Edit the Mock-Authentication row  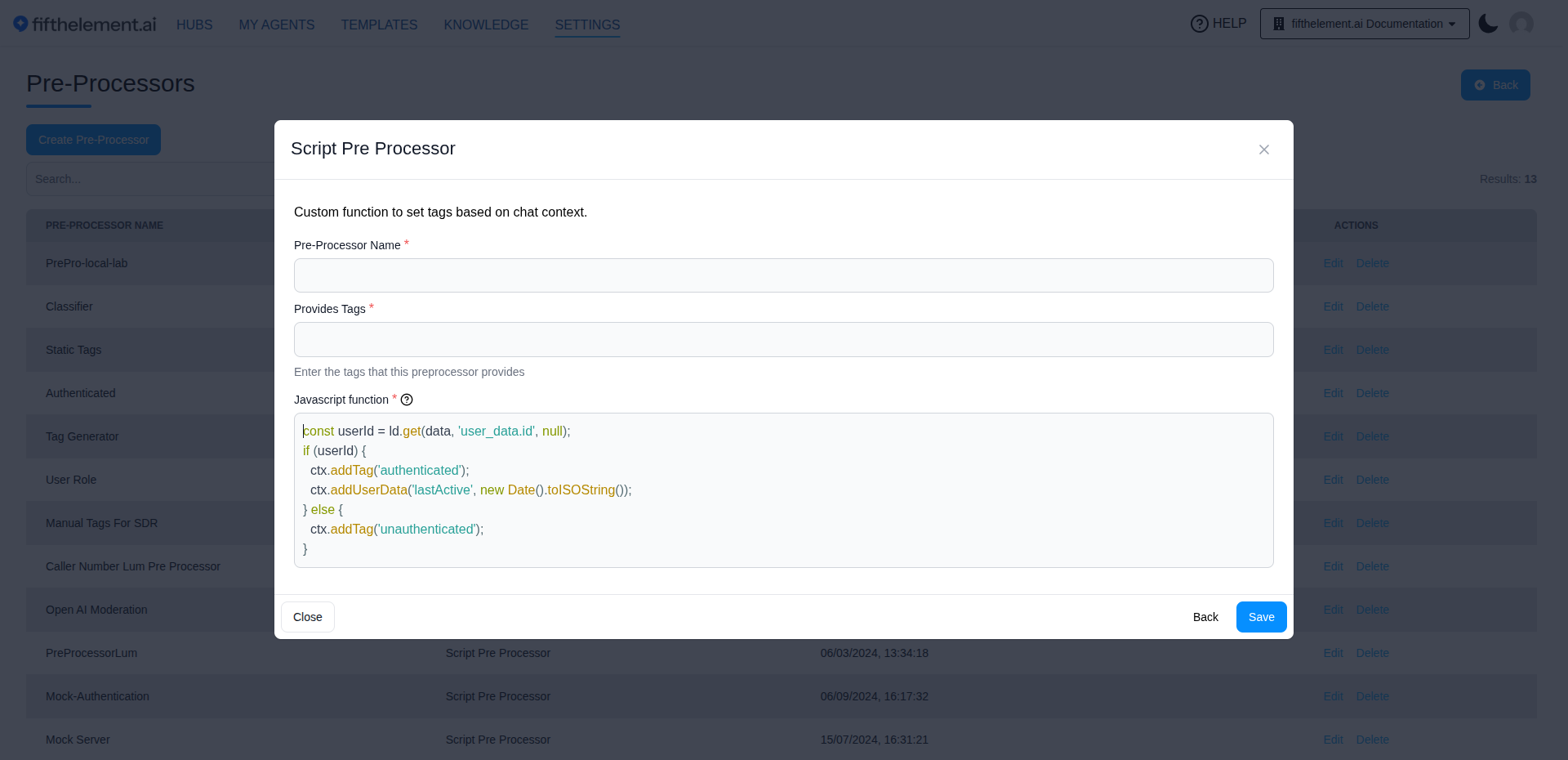coord(1333,696)
